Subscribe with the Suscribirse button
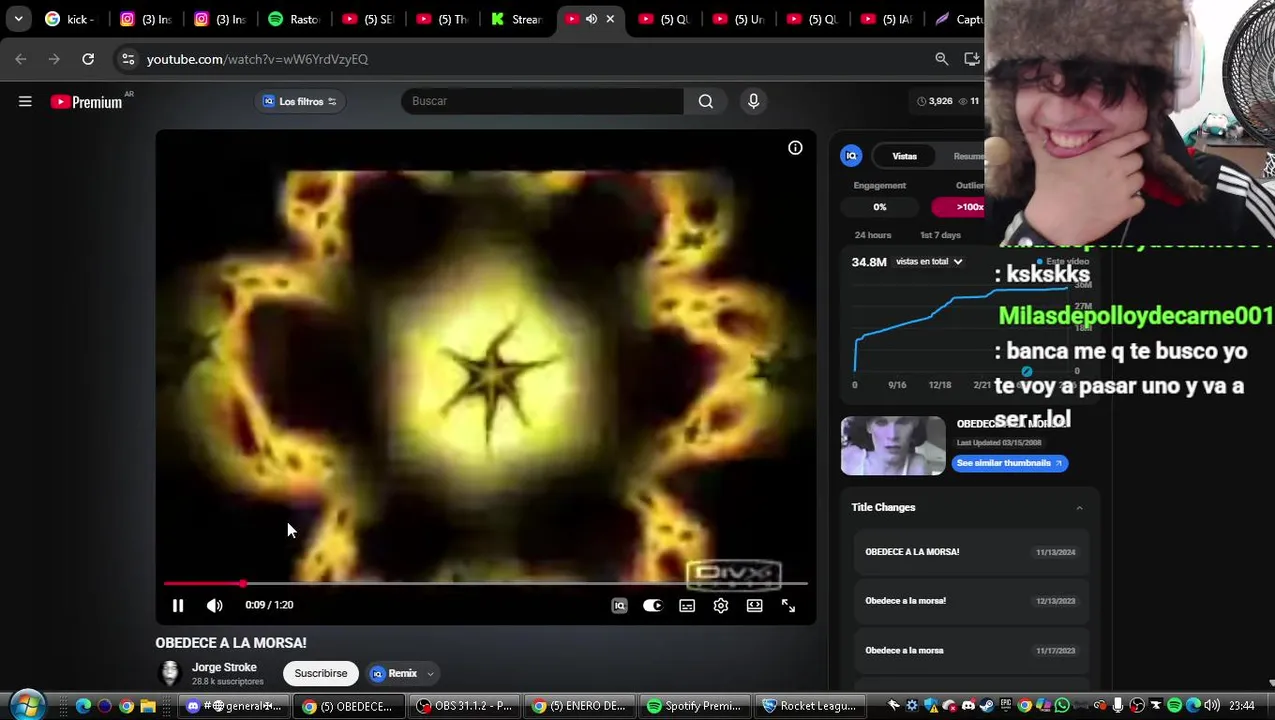Image resolution: width=1275 pixels, height=720 pixels. pyautogui.click(x=321, y=674)
